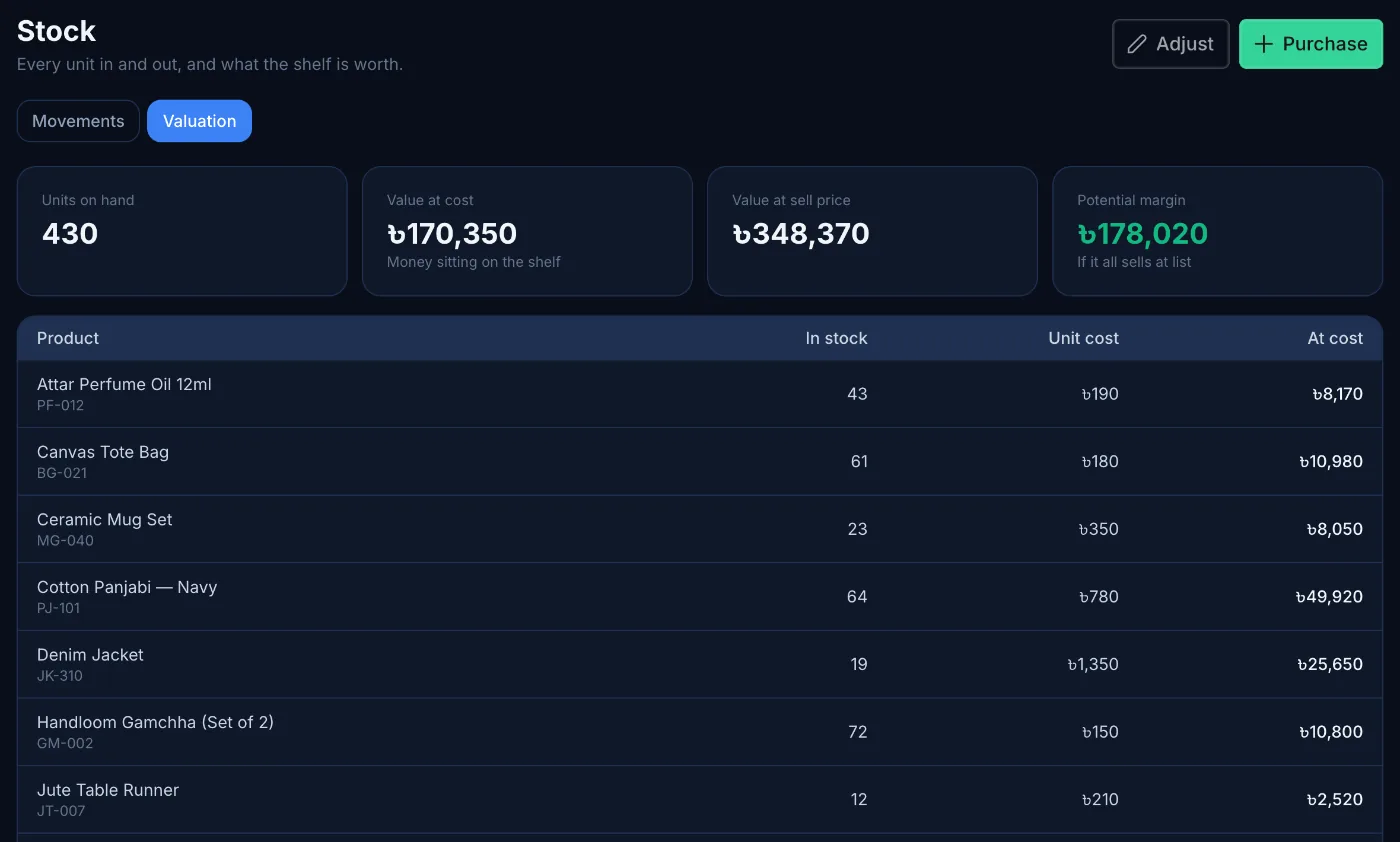This screenshot has width=1400, height=842.
Task: Click the SKU JT-007
Action: 61,811
